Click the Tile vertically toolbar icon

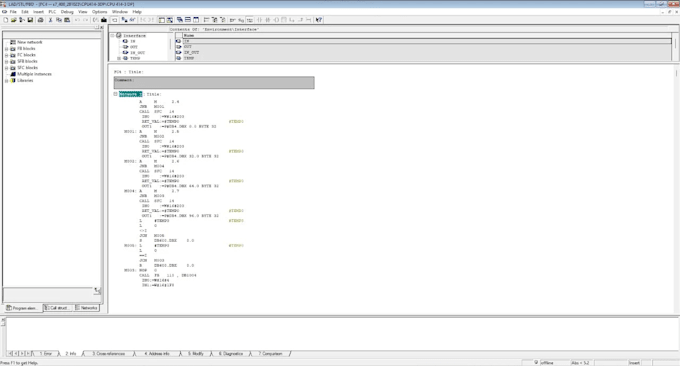196,20
